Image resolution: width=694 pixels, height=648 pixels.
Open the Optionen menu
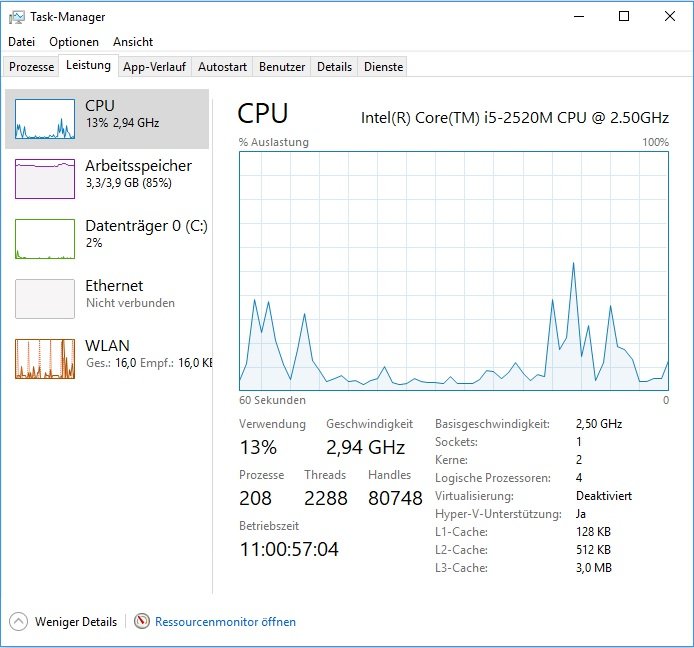tap(74, 42)
